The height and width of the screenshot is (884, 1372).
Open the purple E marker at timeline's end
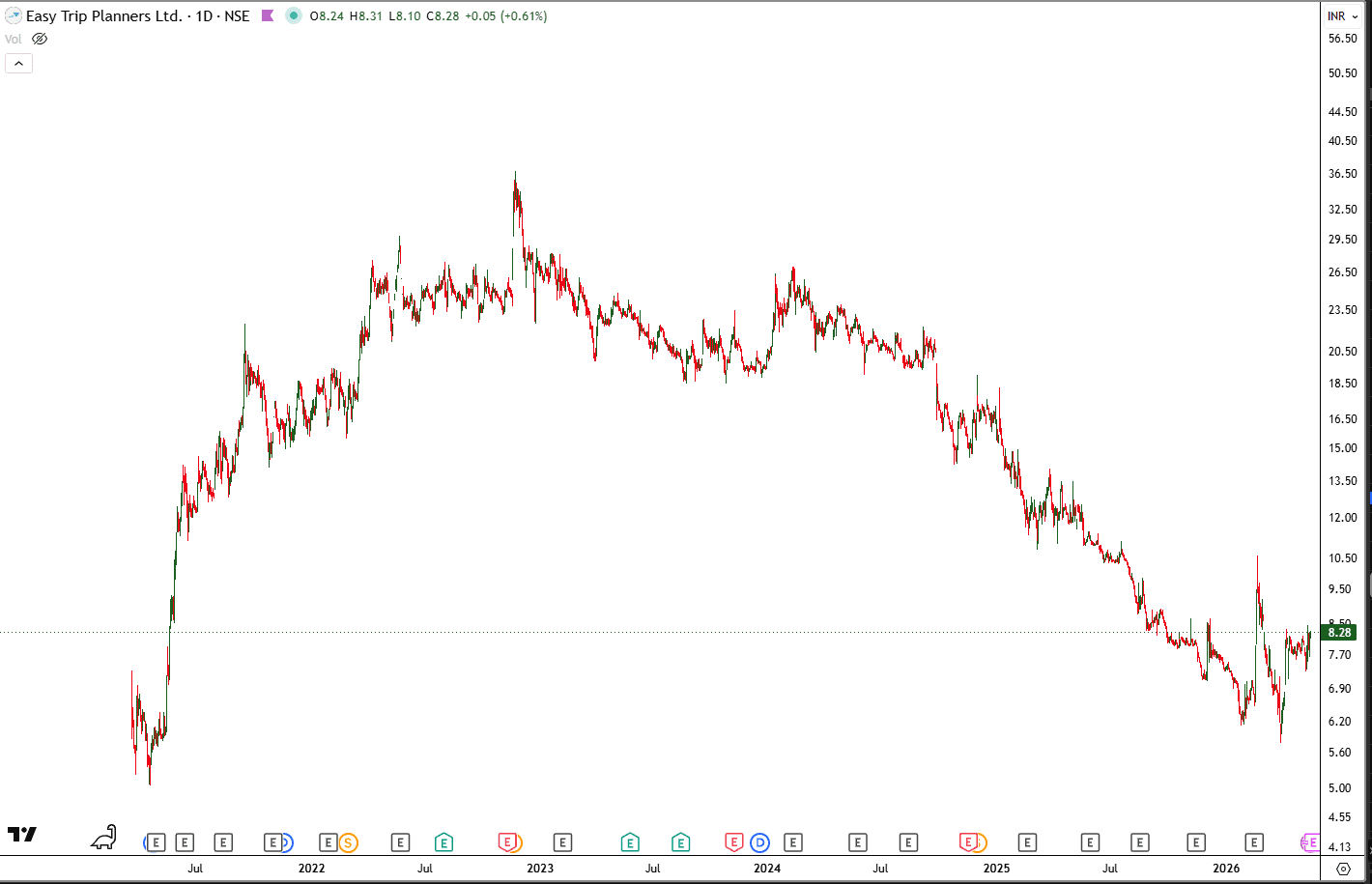1310,842
